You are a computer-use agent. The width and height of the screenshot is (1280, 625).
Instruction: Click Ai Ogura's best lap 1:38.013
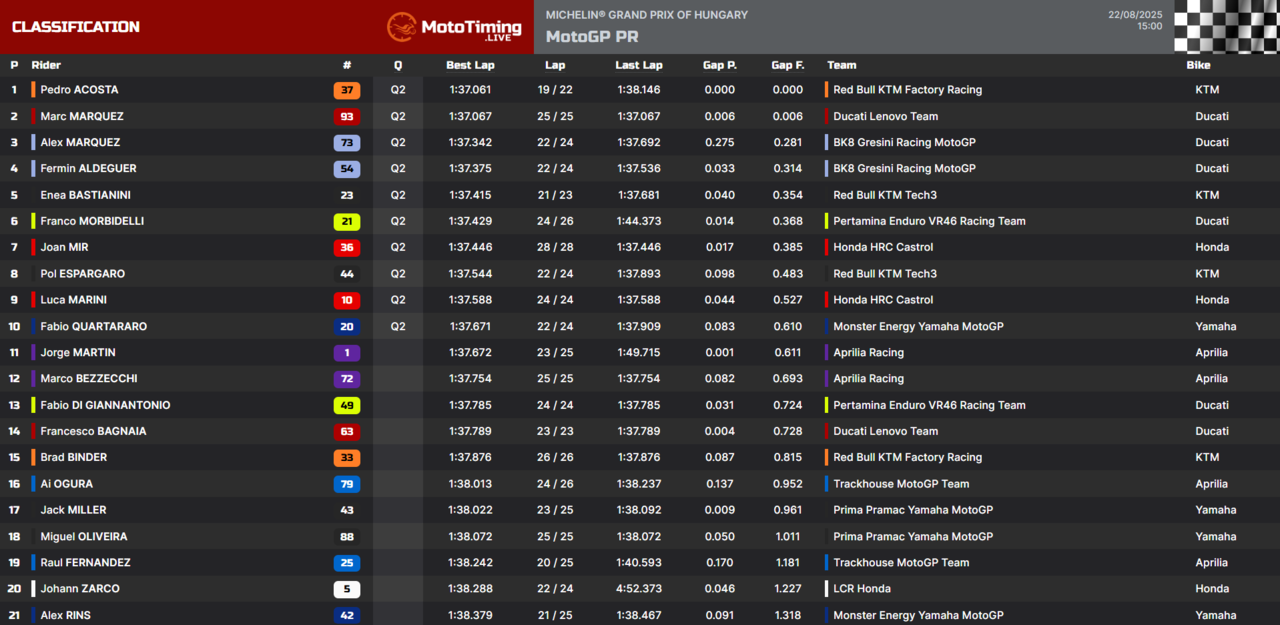(470, 484)
